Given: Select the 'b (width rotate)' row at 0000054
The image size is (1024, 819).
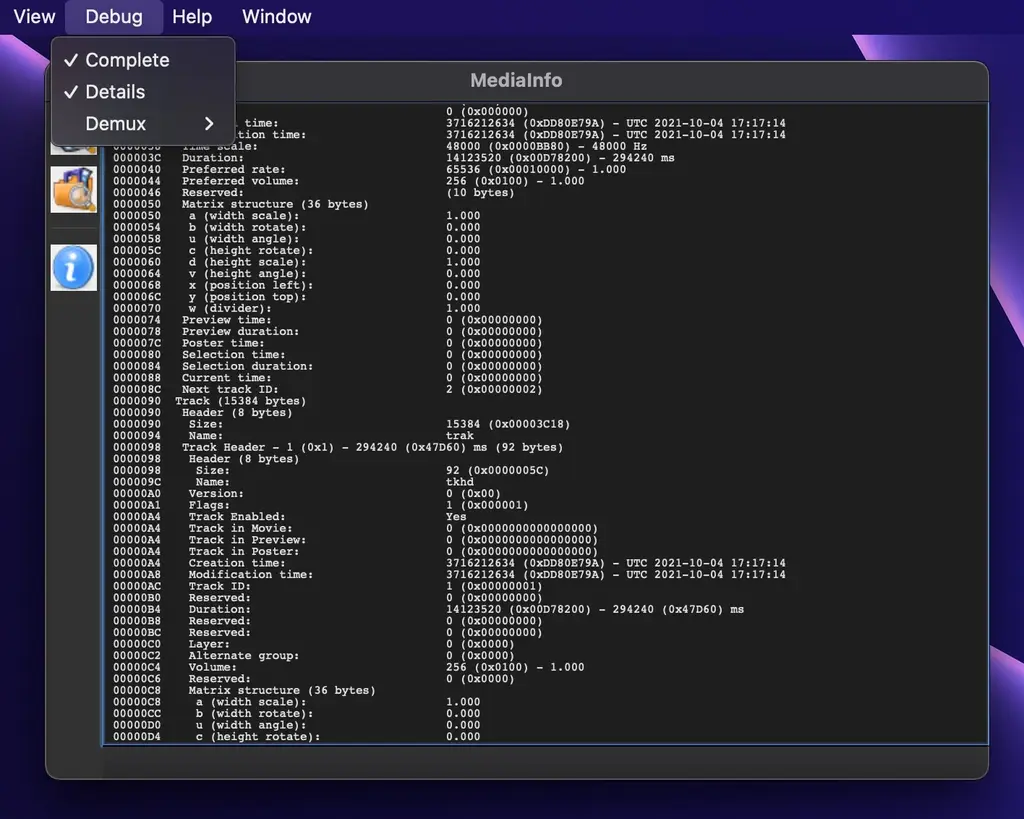Looking at the screenshot, I should (296, 228).
